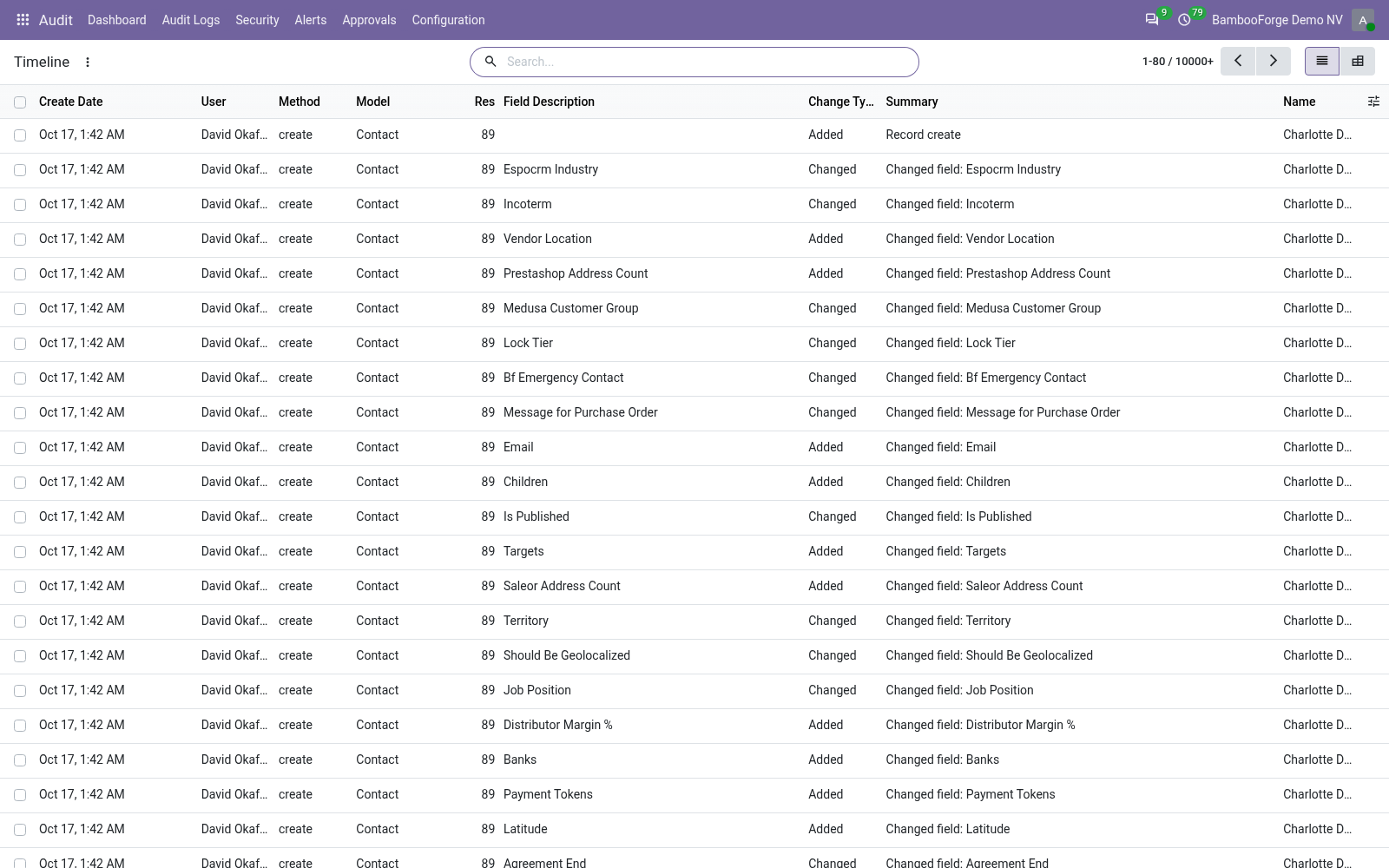Open the Approvals menu
Image resolution: width=1389 pixels, height=868 pixels.
click(x=369, y=20)
